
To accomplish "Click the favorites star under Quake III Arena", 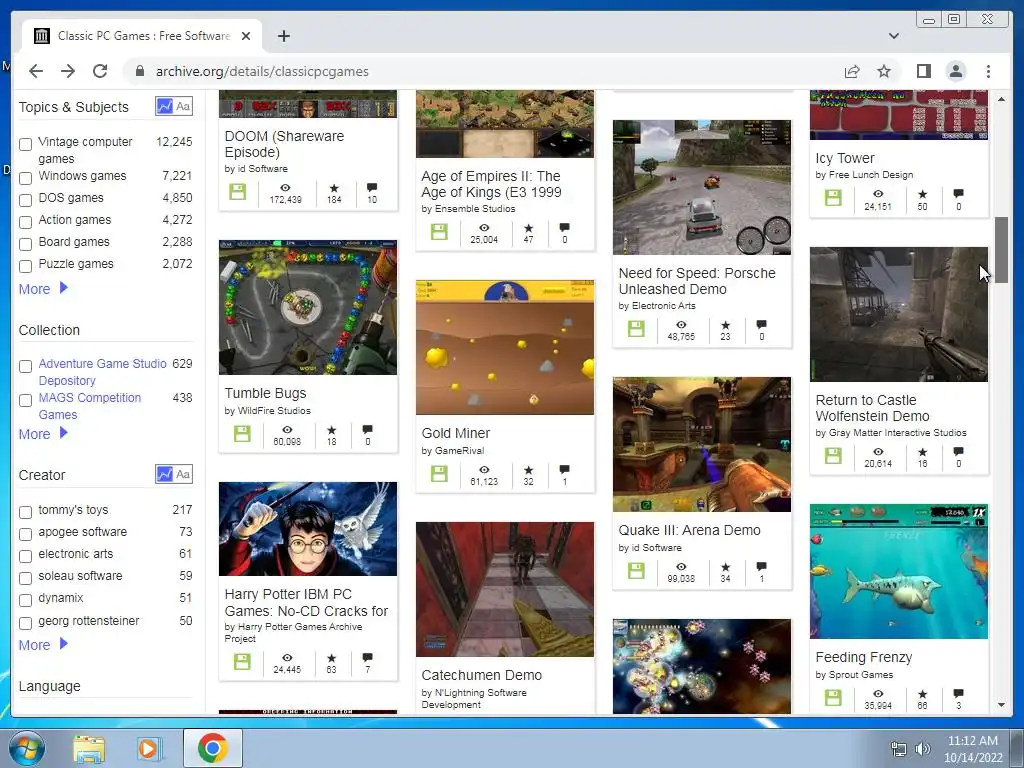I will click(725, 567).
